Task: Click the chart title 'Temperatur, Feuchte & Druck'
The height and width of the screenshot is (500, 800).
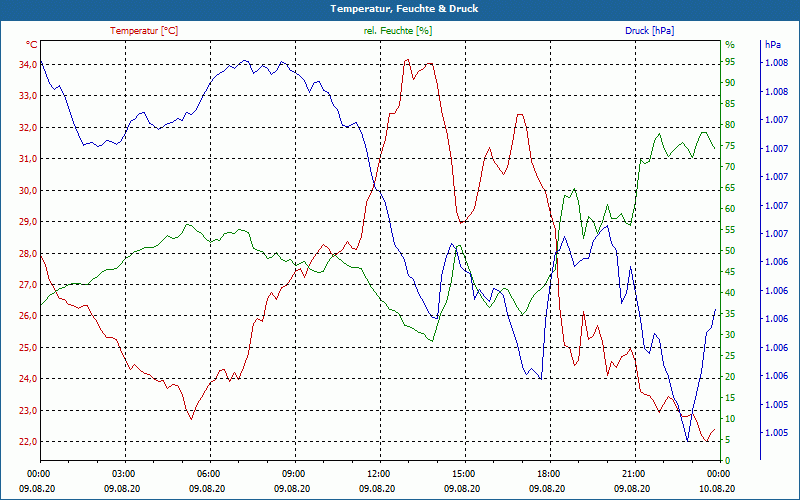Action: click(x=404, y=9)
